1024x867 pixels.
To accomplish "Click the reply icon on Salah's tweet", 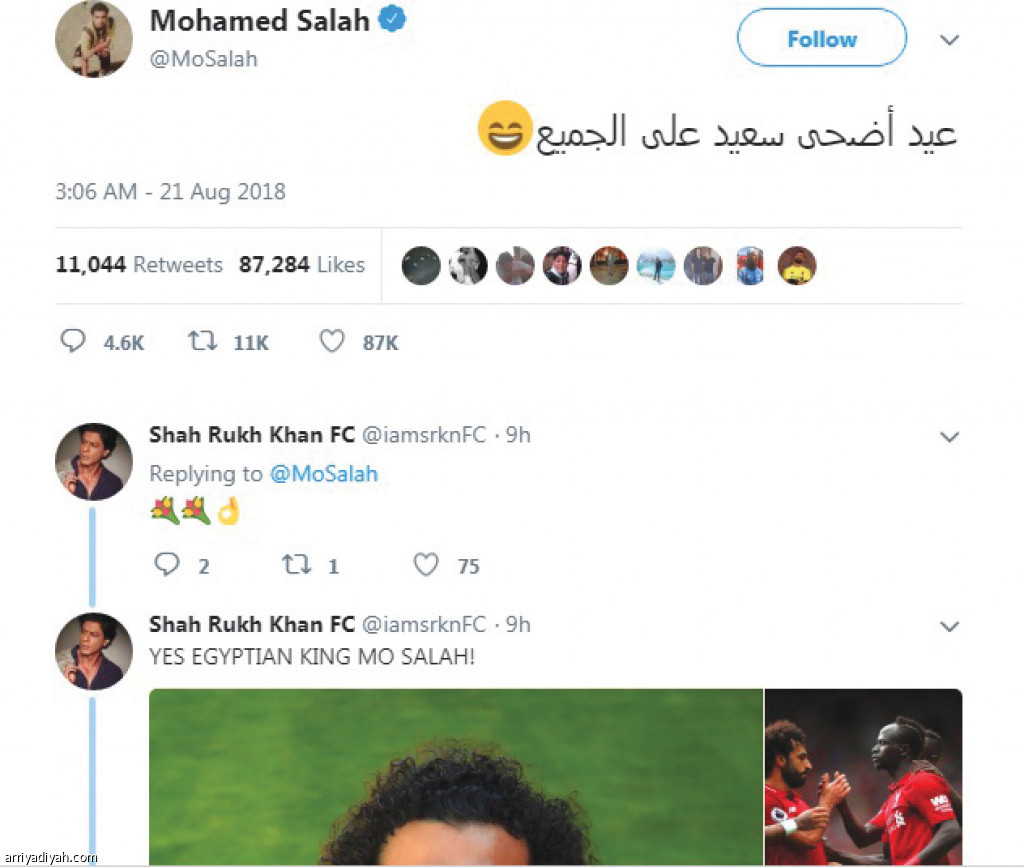I will (72, 341).
